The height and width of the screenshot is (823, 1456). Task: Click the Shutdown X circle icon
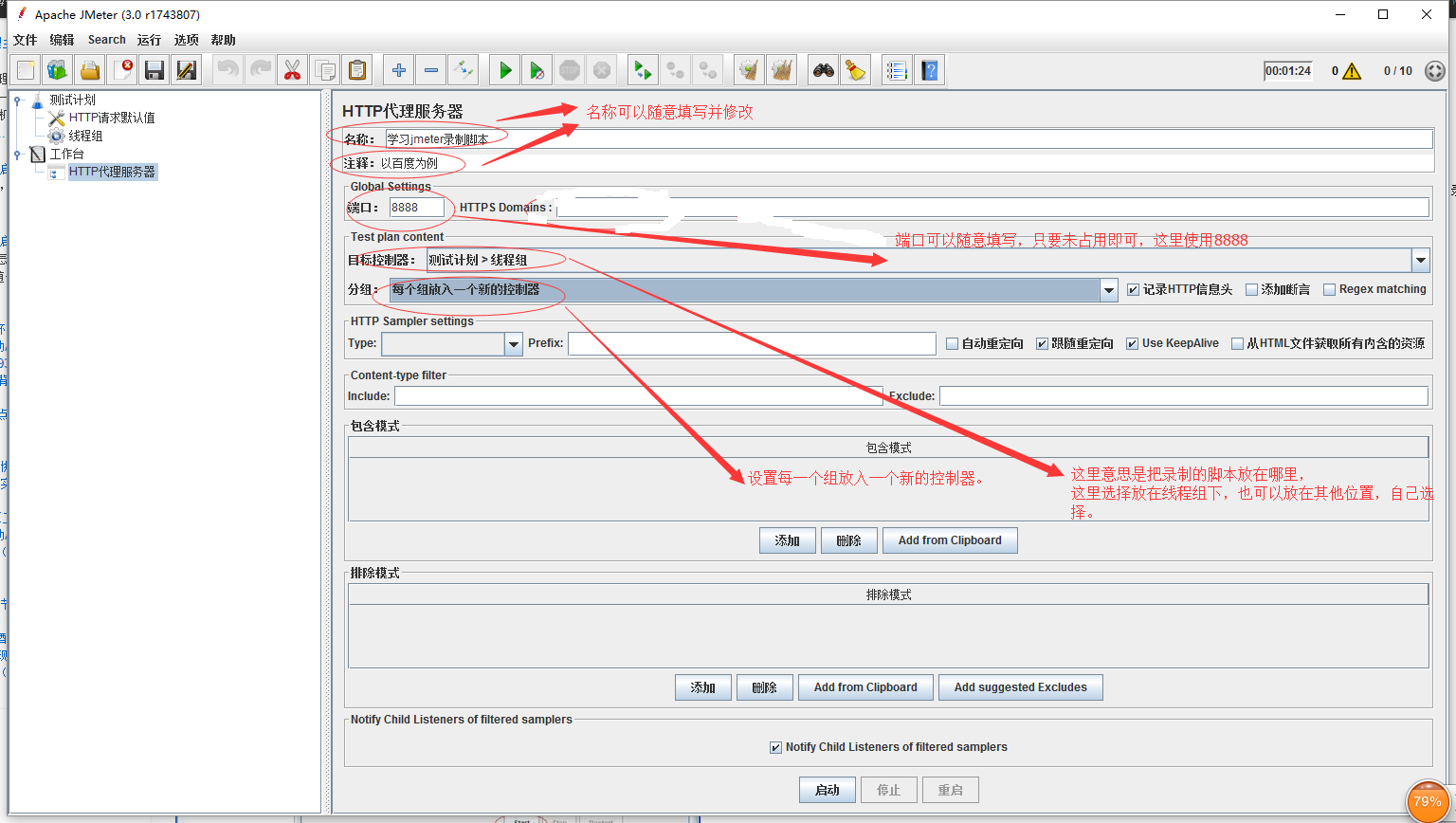[602, 70]
